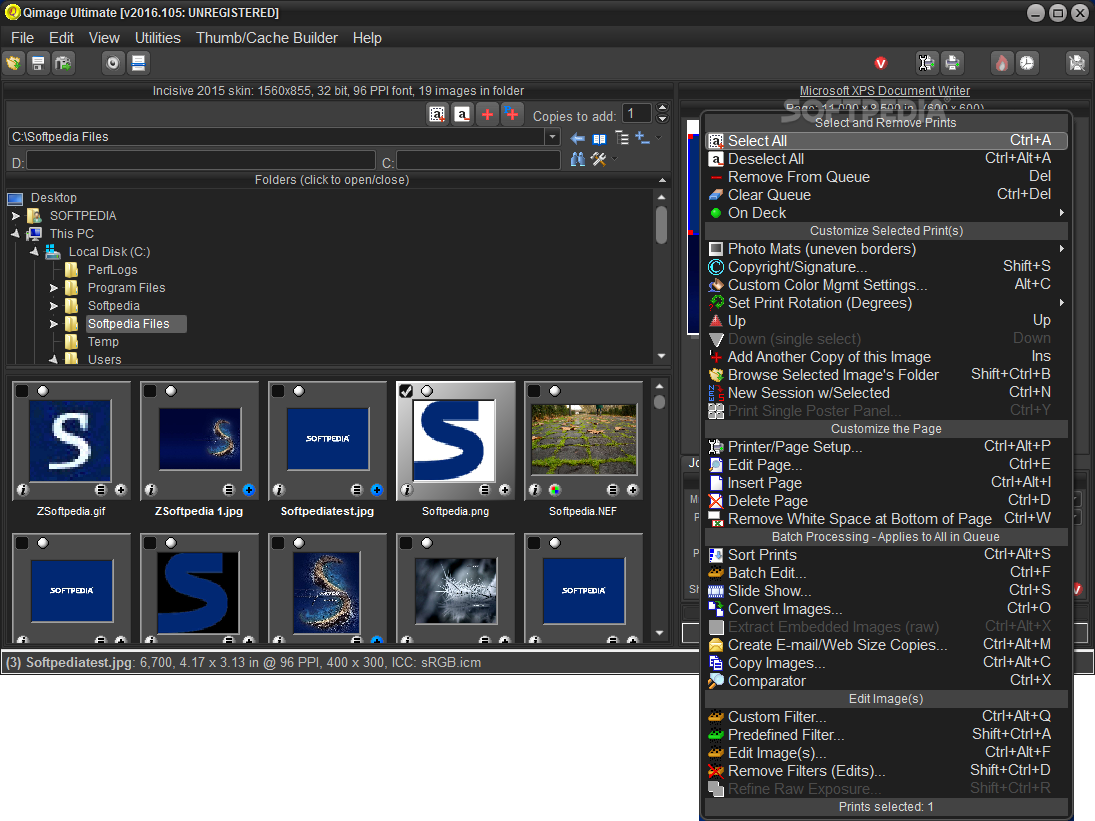Tick the checkbox on ZSoftpedia.gif thumbnail

[x=22, y=391]
